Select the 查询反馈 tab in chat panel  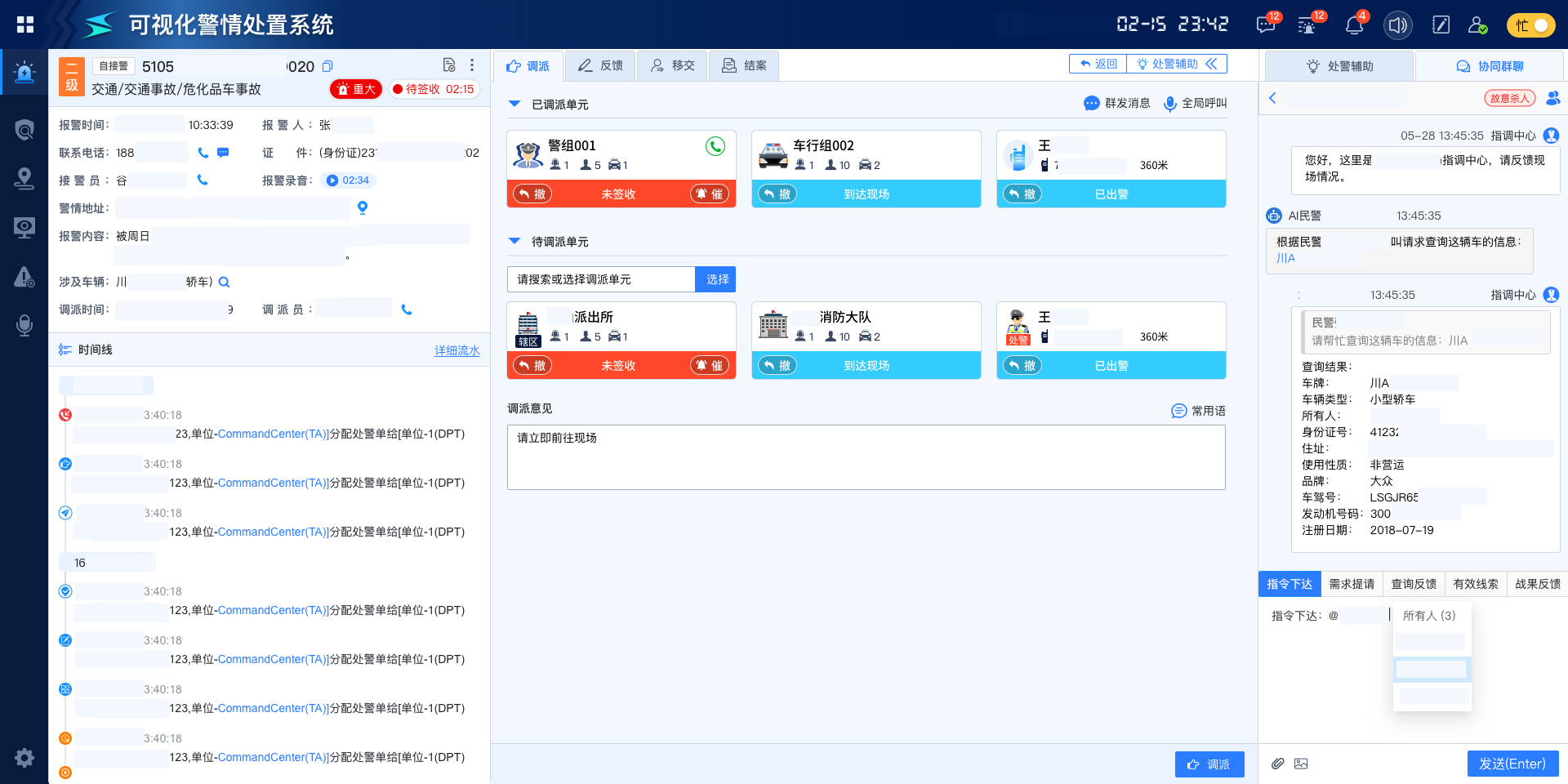[x=1414, y=584]
